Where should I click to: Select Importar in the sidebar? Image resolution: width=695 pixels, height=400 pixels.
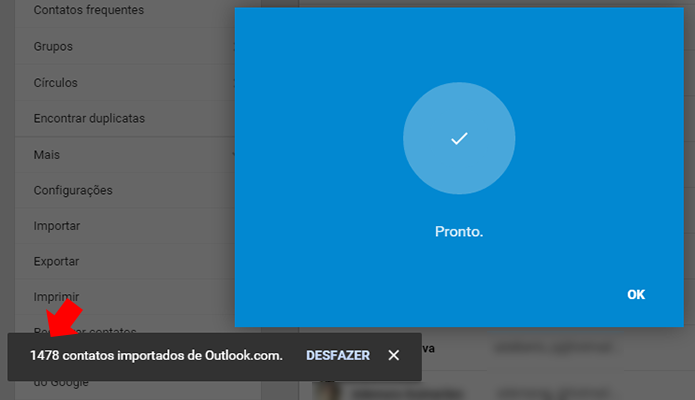(x=57, y=226)
